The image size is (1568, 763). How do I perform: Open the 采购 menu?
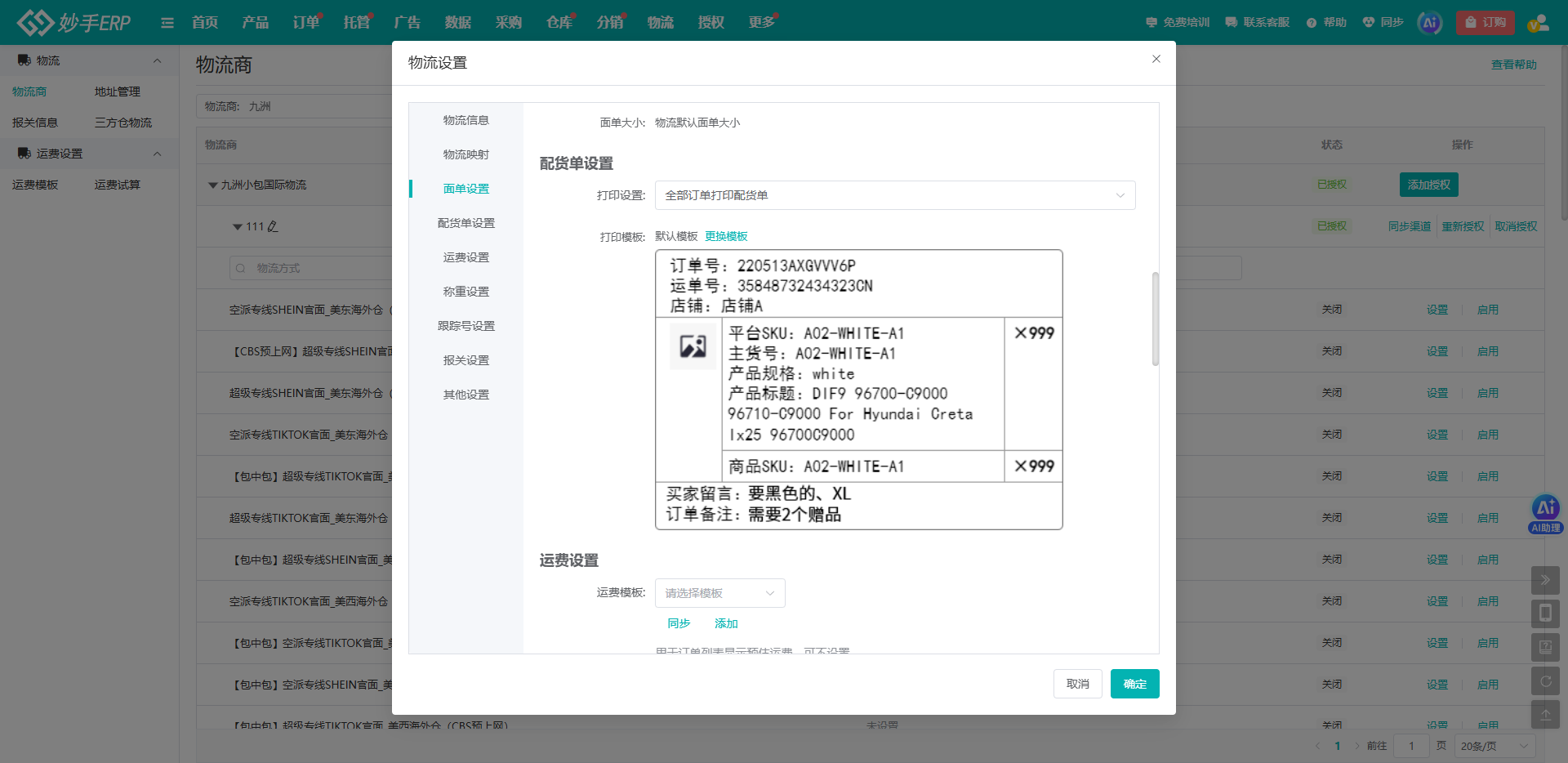509,22
